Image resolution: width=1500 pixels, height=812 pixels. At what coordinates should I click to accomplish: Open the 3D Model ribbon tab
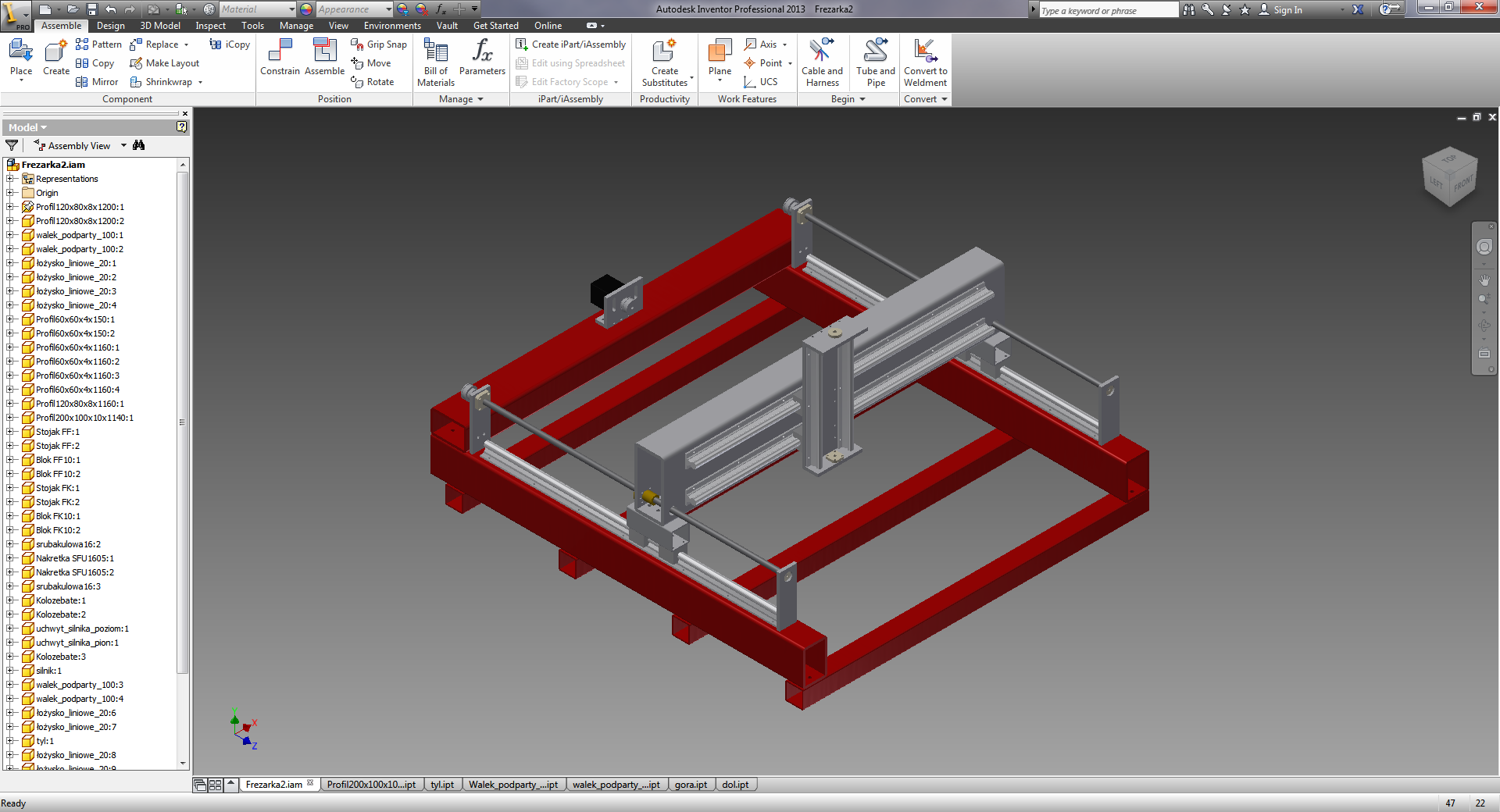[x=160, y=26]
